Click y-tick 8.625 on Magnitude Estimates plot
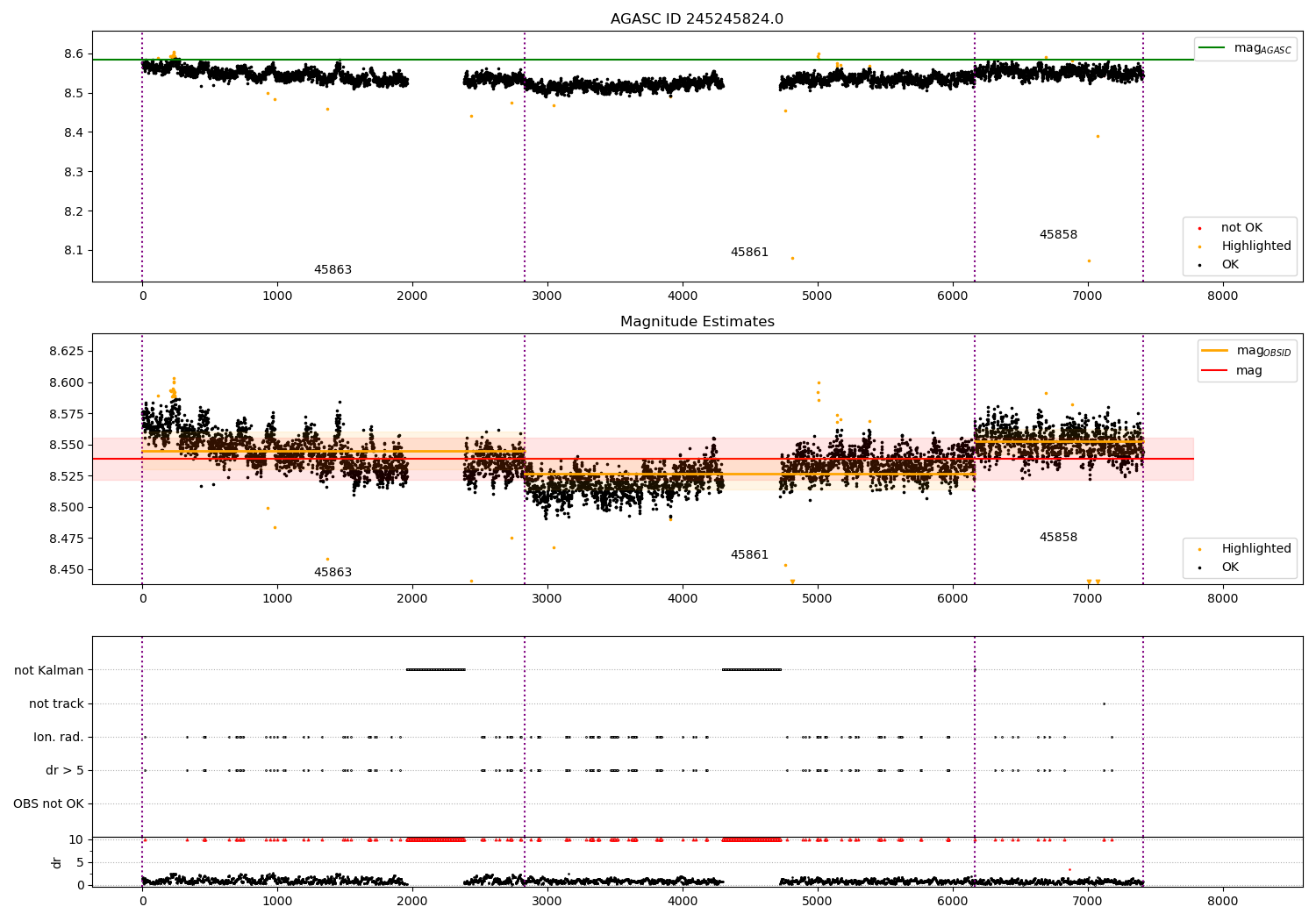This screenshot has width=1316, height=921. tap(68, 352)
